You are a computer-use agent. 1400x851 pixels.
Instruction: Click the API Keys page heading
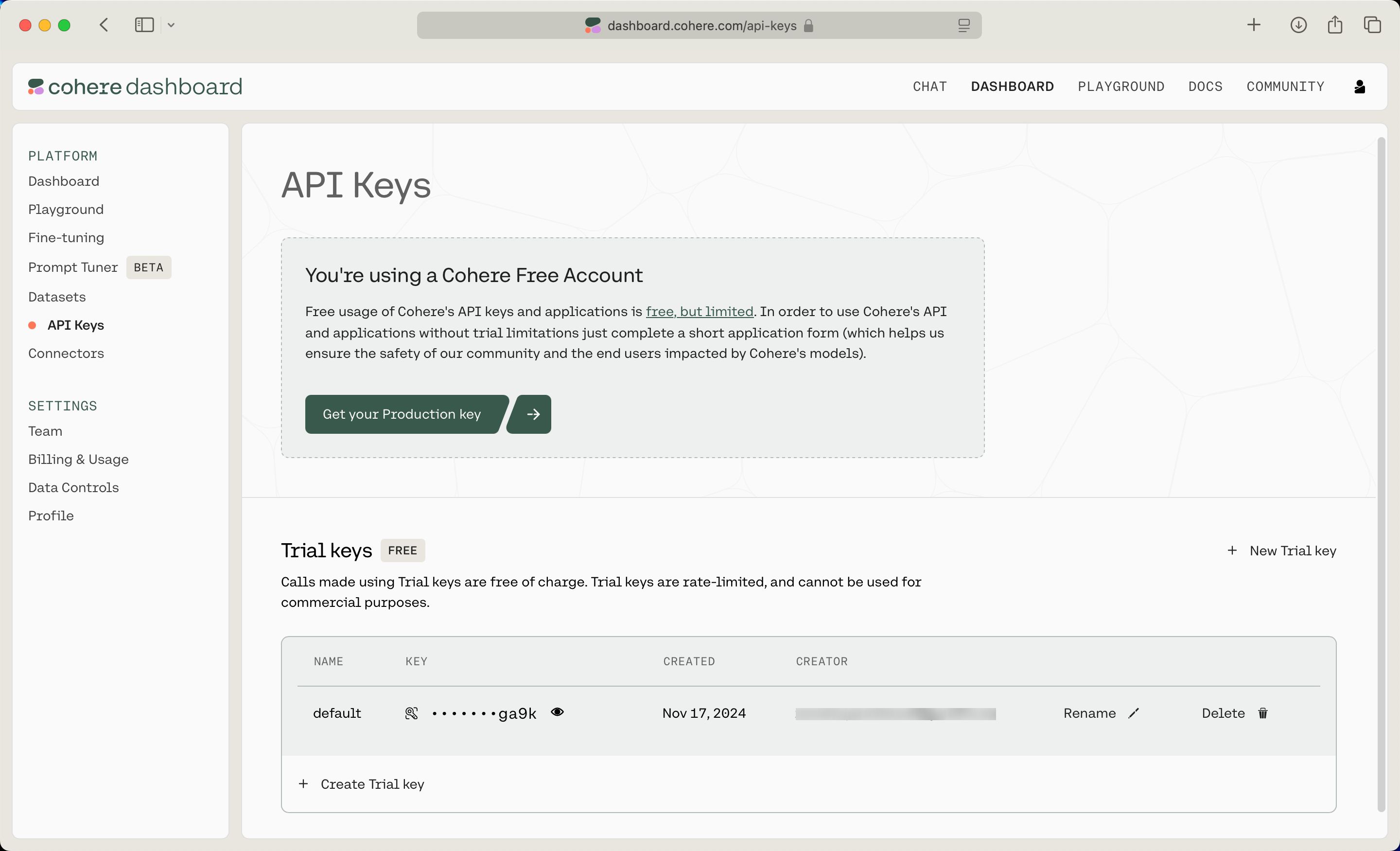[x=356, y=185]
